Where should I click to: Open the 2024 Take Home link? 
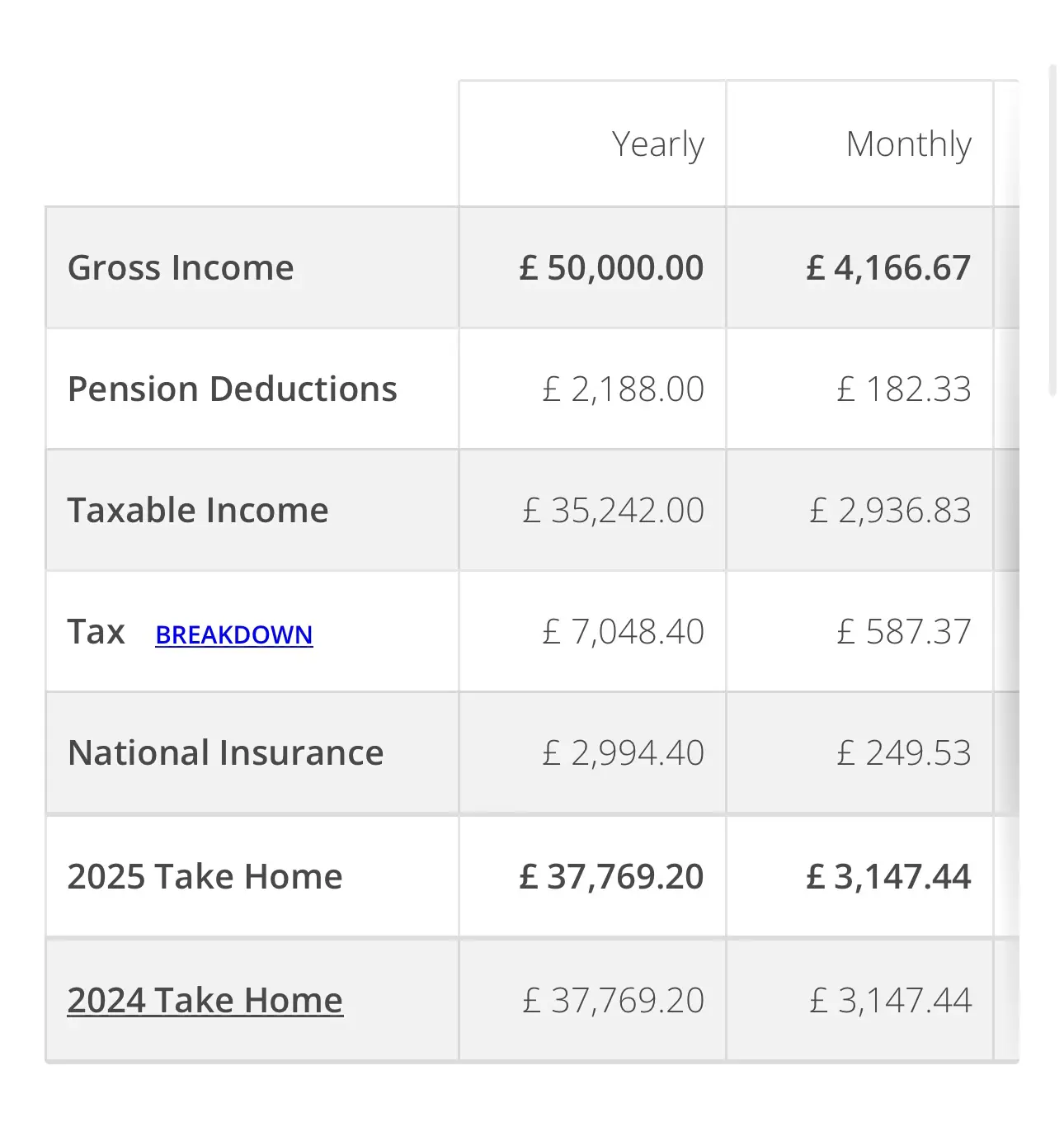click(205, 1000)
